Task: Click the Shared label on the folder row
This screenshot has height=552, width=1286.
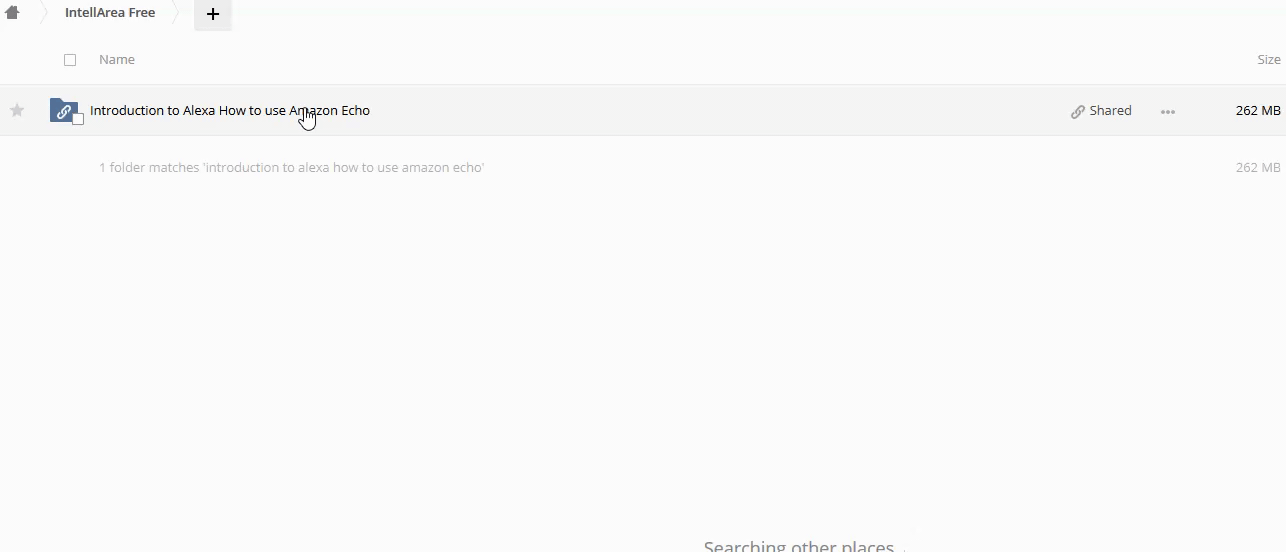Action: click(1110, 111)
